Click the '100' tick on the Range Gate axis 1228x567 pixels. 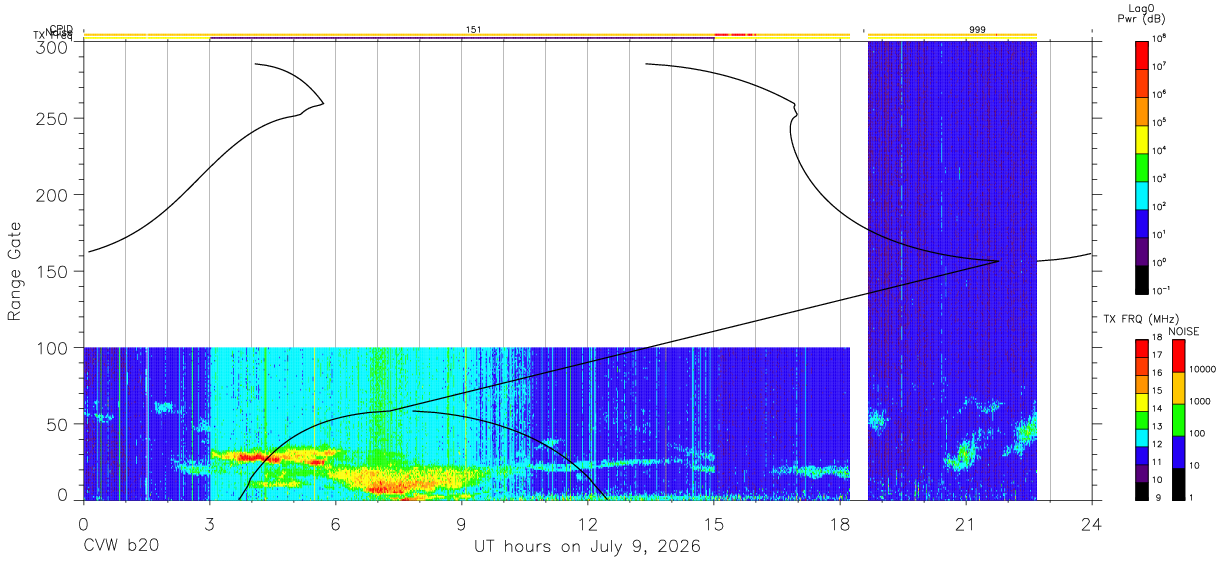(54, 347)
